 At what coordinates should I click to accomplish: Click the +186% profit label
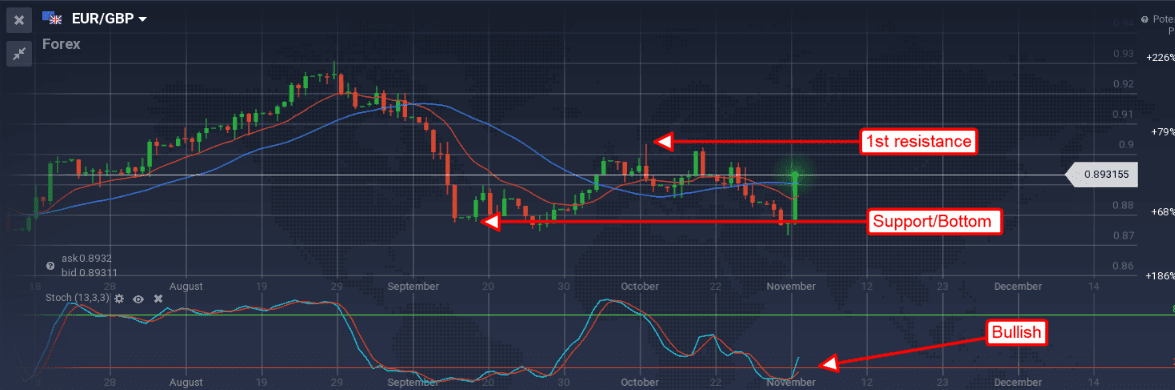(x=1160, y=276)
